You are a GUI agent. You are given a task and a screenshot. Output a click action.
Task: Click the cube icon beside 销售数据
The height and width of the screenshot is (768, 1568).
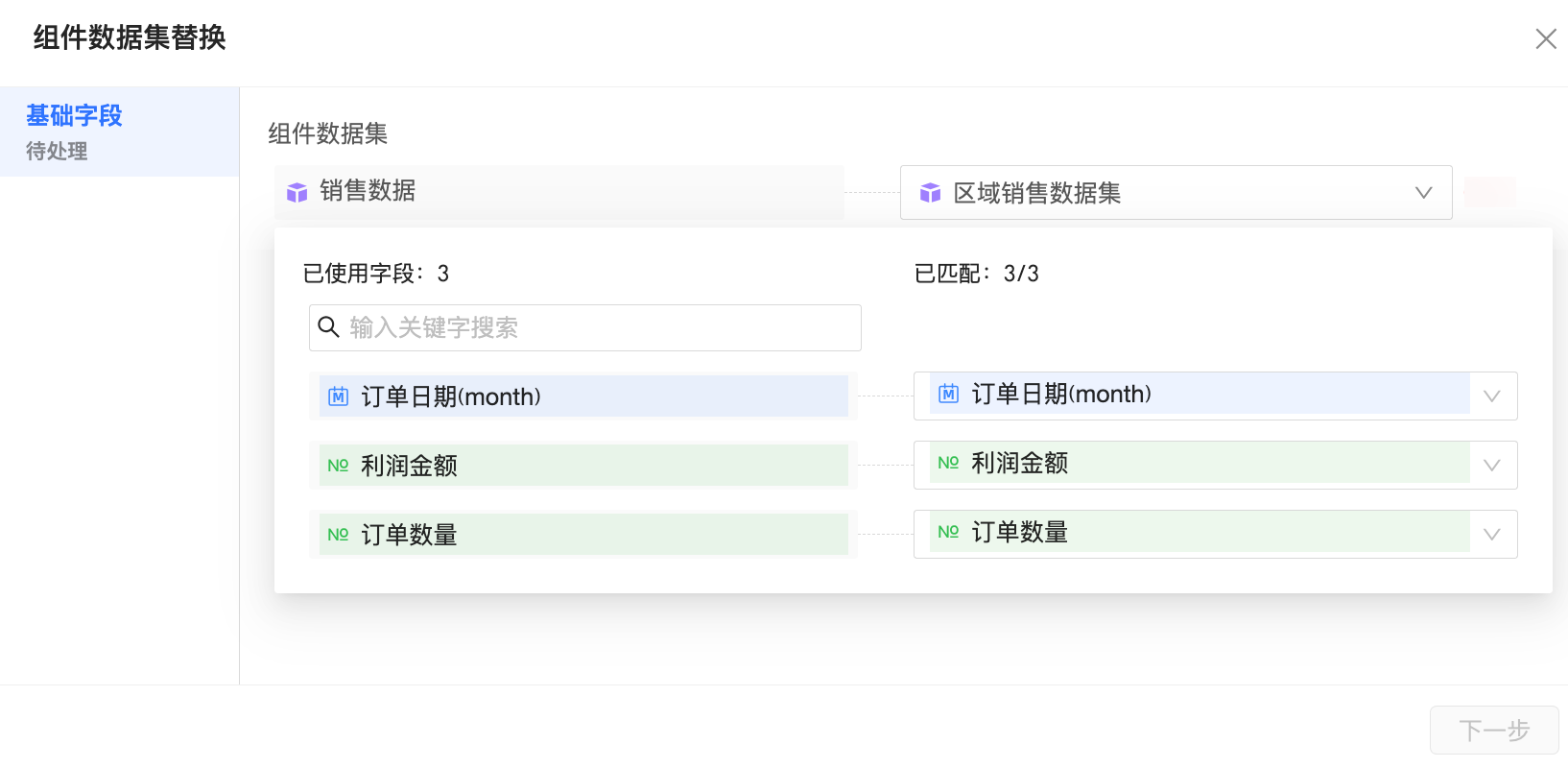click(x=297, y=192)
